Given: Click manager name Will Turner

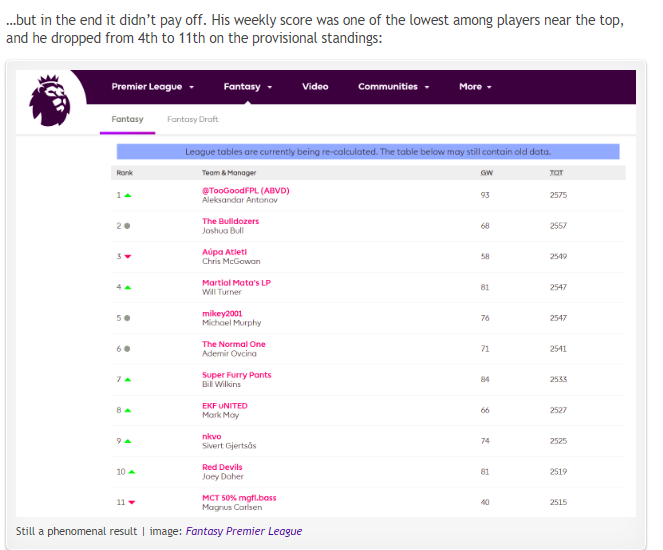Looking at the screenshot, I should click(x=222, y=292).
